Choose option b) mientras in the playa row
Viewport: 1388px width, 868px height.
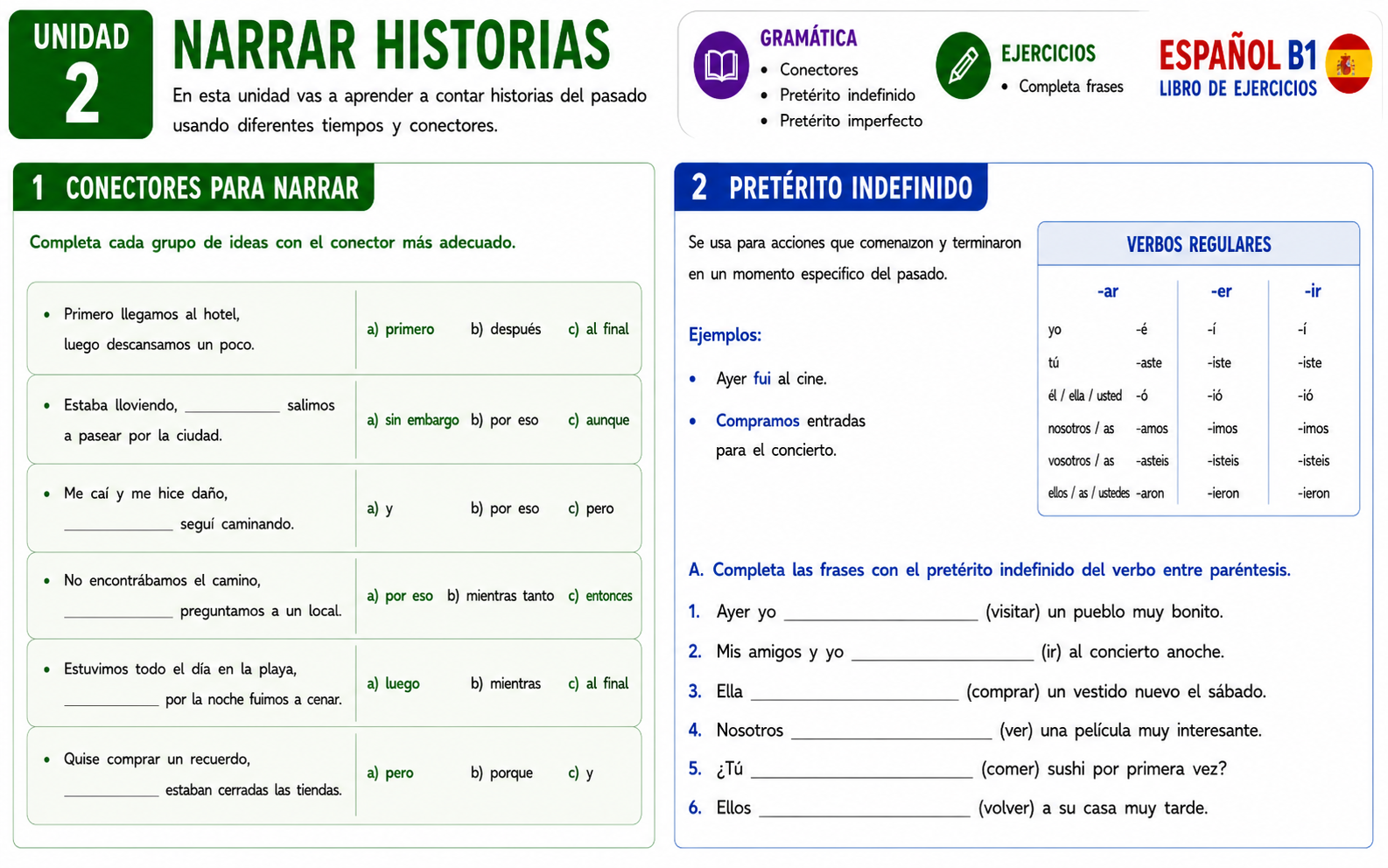click(506, 683)
